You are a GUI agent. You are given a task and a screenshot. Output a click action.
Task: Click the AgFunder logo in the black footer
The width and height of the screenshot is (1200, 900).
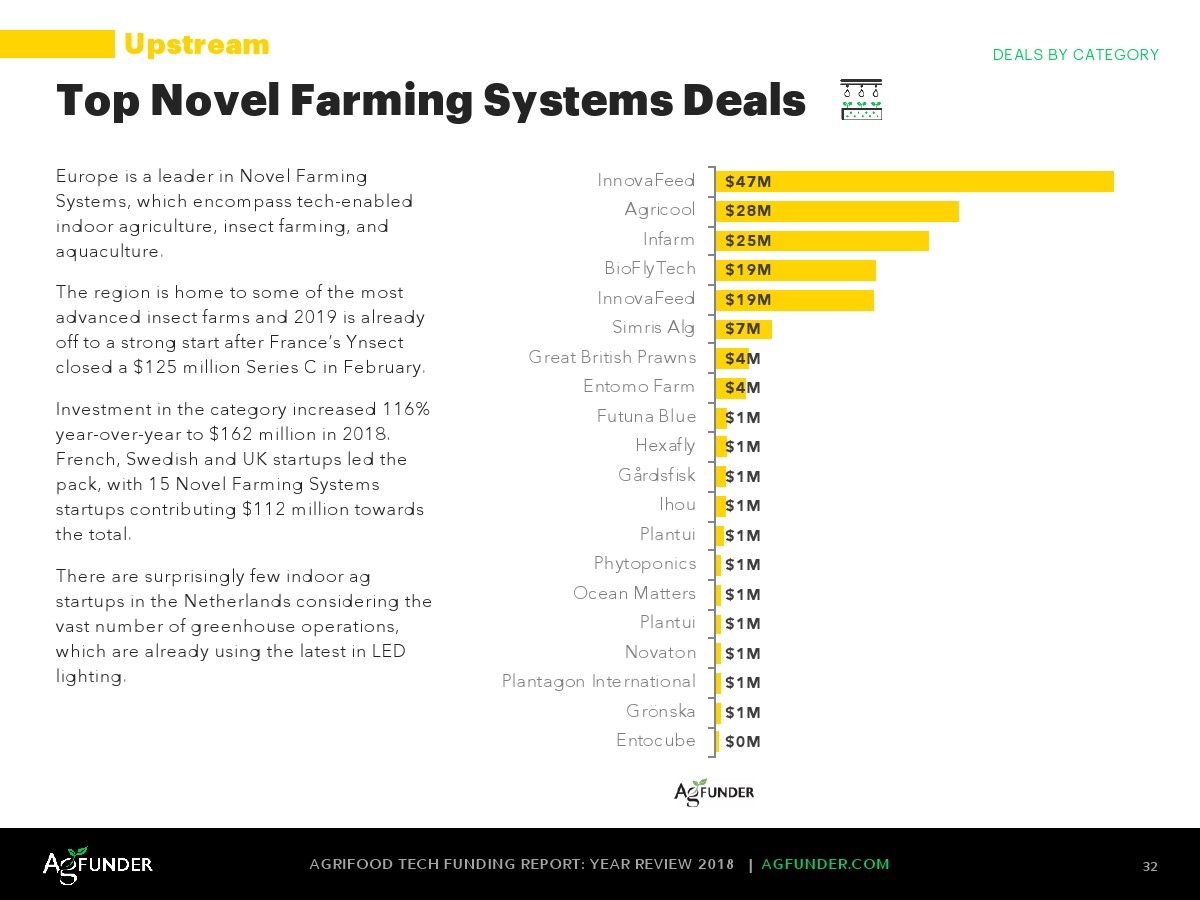tap(97, 864)
